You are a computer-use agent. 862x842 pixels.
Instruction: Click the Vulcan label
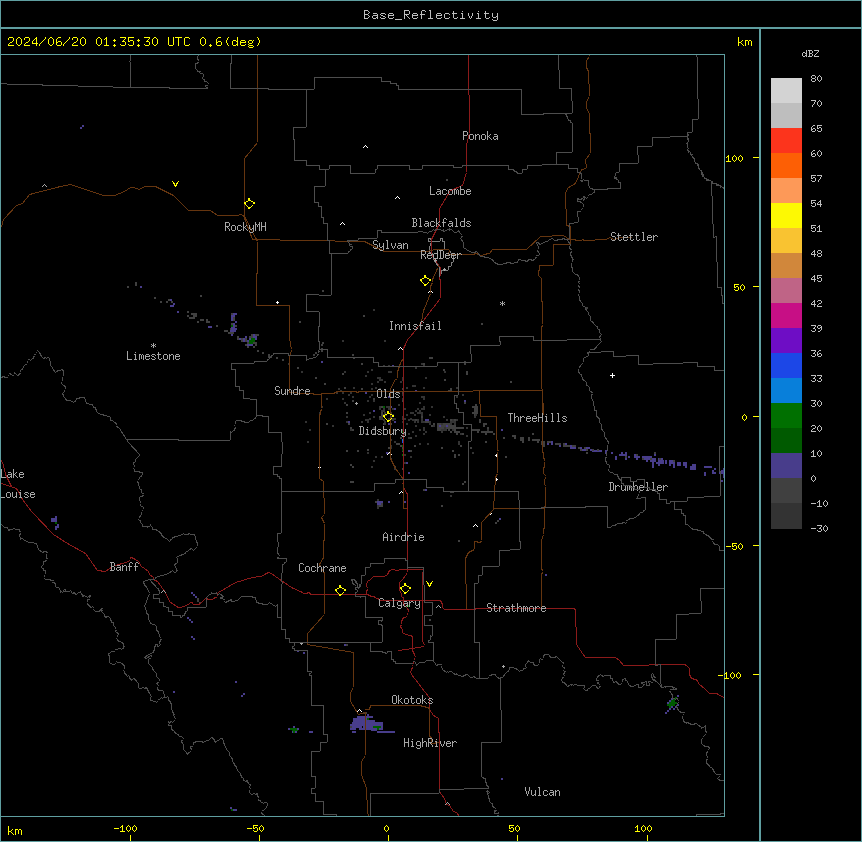tap(542, 792)
